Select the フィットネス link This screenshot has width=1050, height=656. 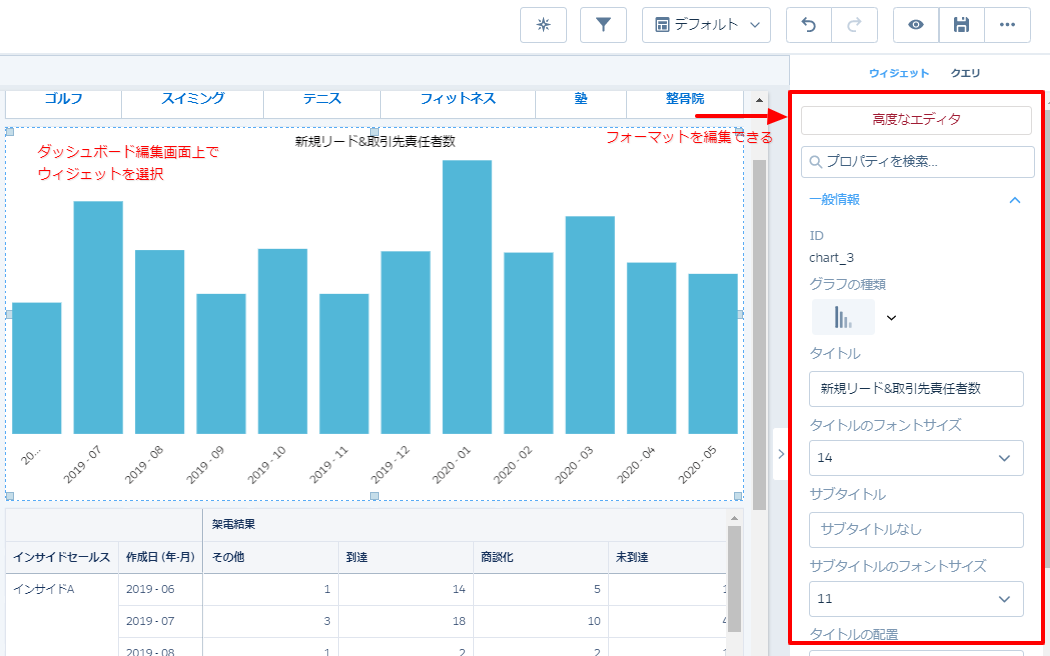tap(457, 99)
